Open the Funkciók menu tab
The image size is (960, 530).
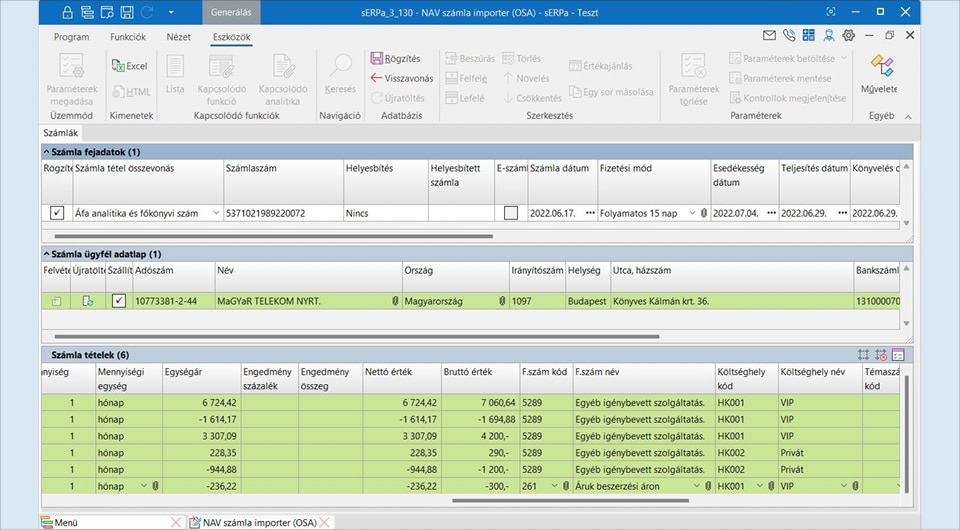(x=127, y=37)
